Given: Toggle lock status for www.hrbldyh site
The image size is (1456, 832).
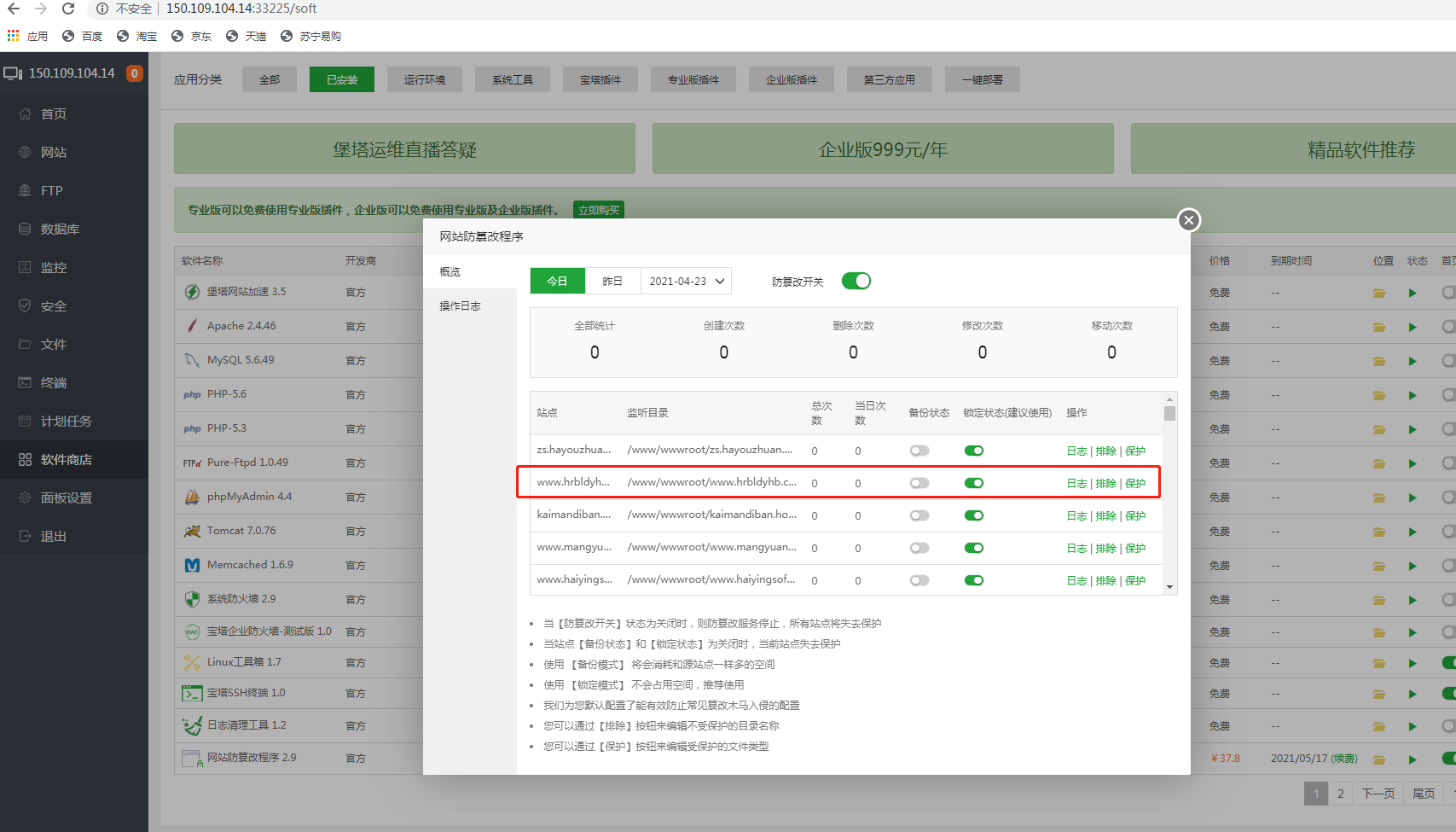Looking at the screenshot, I should point(974,483).
